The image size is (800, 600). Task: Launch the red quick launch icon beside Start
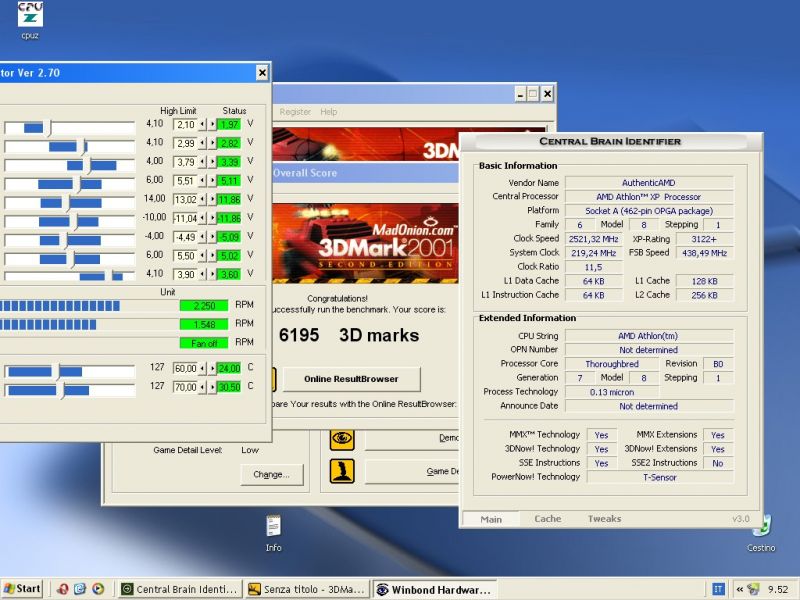[x=62, y=589]
